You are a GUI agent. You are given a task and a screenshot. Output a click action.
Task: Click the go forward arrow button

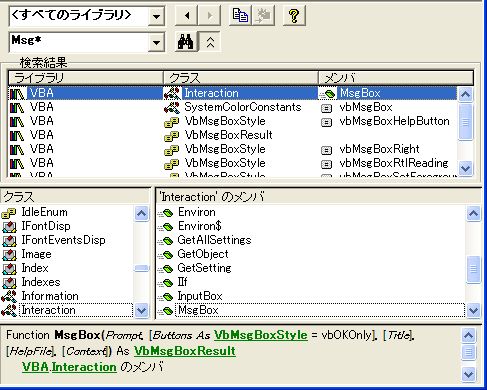click(209, 16)
